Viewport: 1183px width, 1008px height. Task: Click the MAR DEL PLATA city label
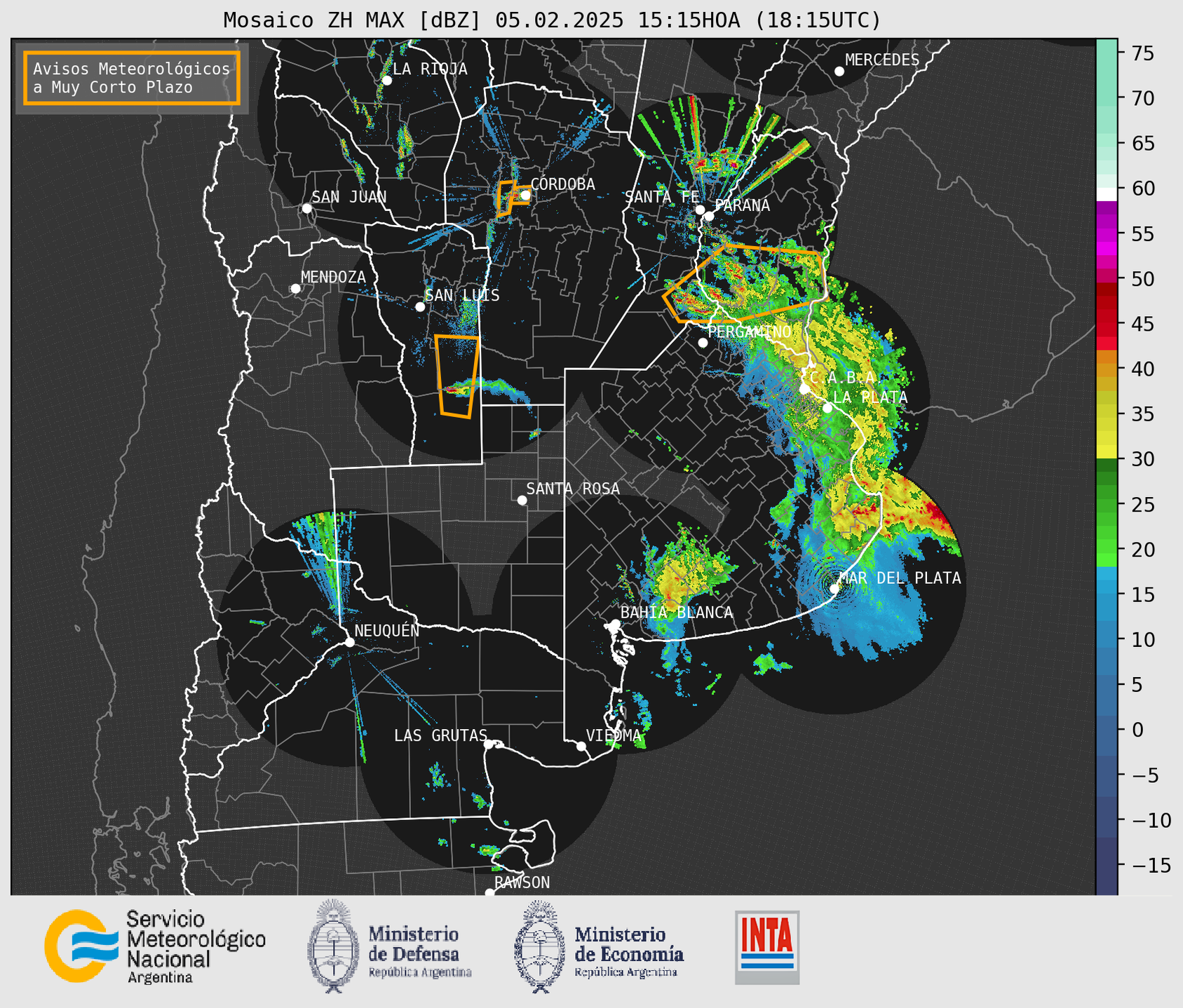pyautogui.click(x=900, y=578)
